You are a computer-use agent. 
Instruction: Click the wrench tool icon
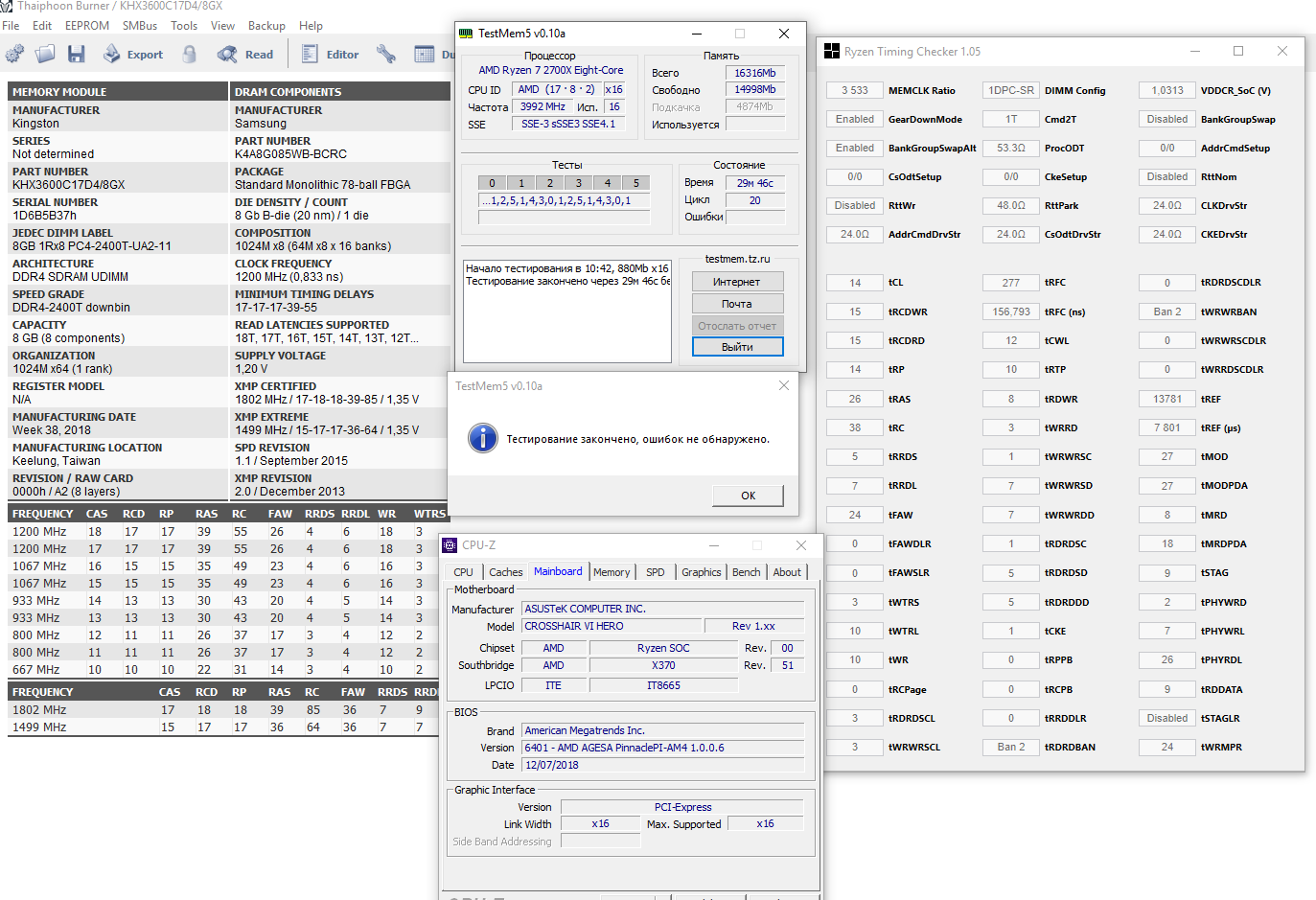386,55
